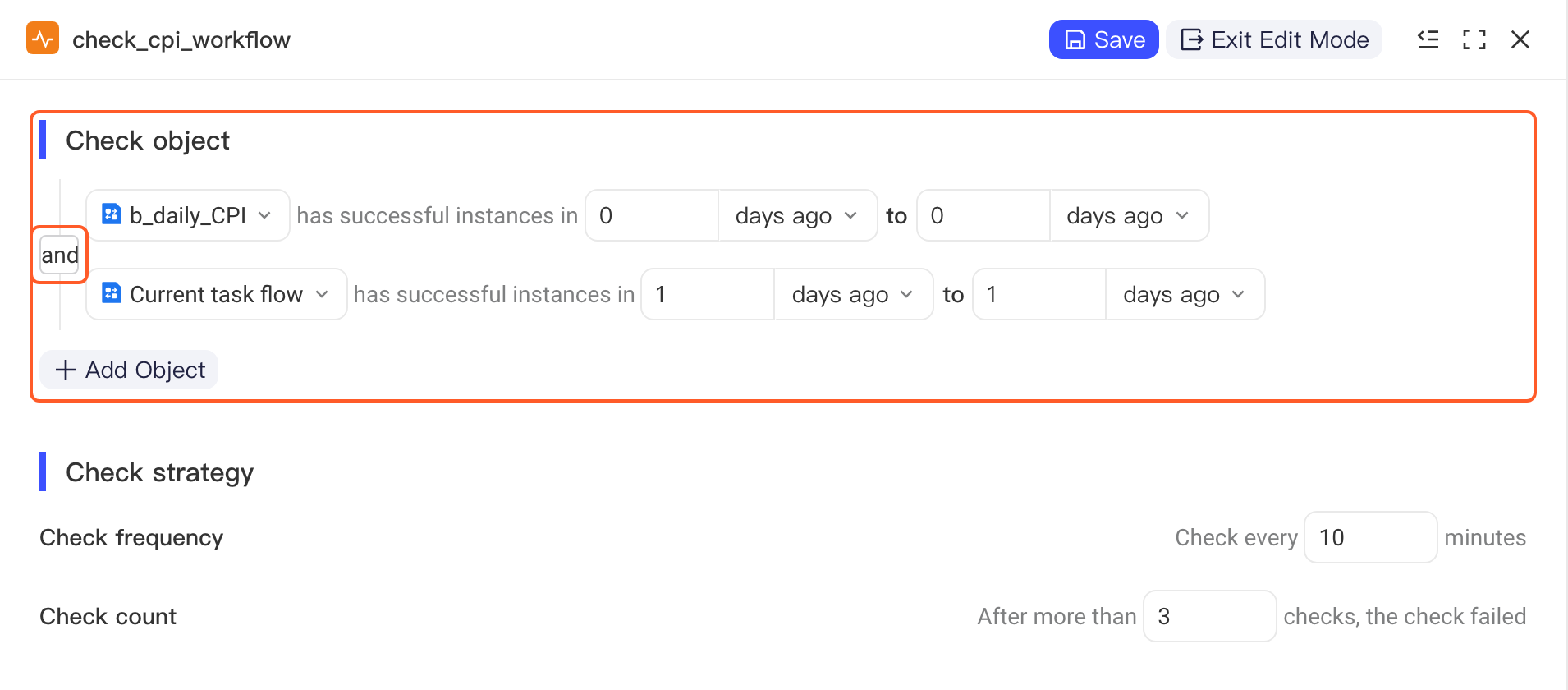Image resolution: width=1568 pixels, height=690 pixels.
Task: Click the file icon beside Current task flow
Action: (x=111, y=293)
